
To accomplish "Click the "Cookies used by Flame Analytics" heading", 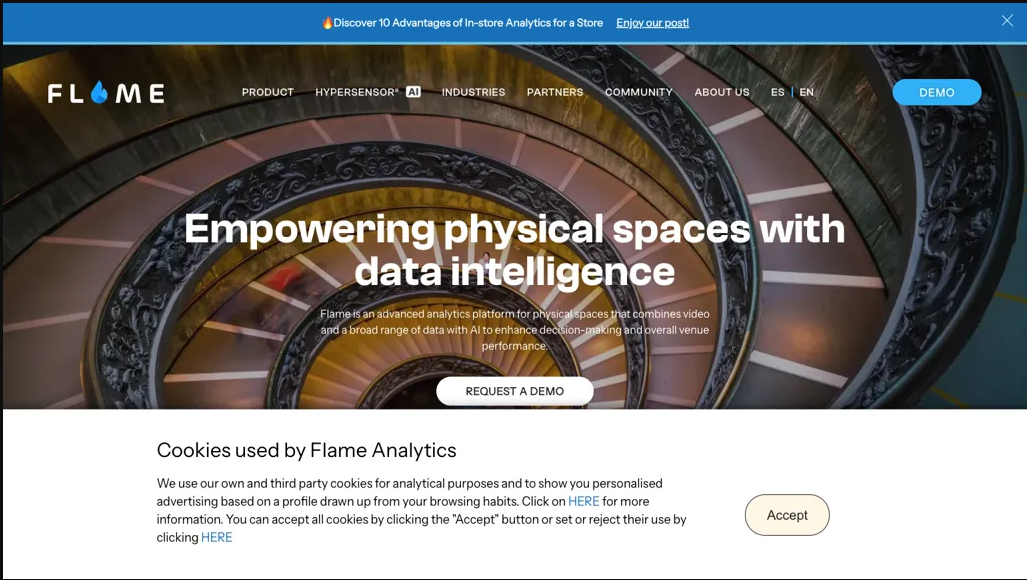I will (306, 450).
